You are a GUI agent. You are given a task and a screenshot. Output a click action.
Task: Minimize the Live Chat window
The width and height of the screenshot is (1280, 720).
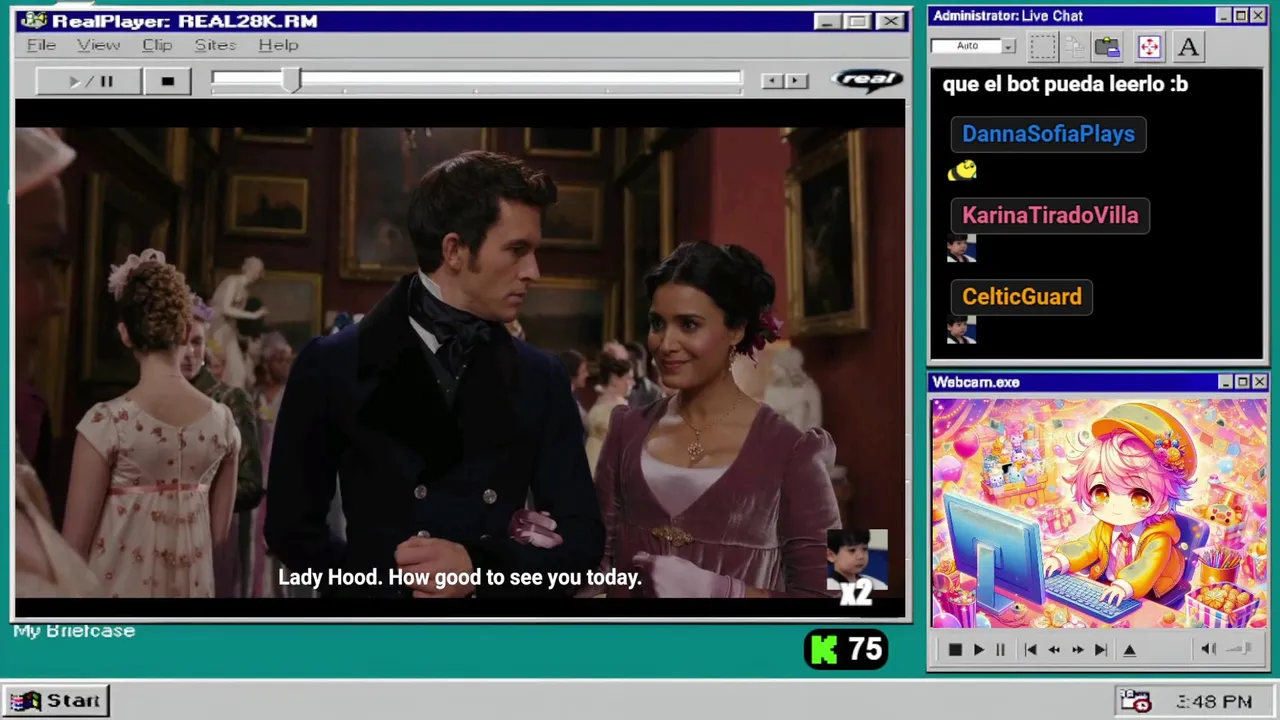tap(1224, 16)
